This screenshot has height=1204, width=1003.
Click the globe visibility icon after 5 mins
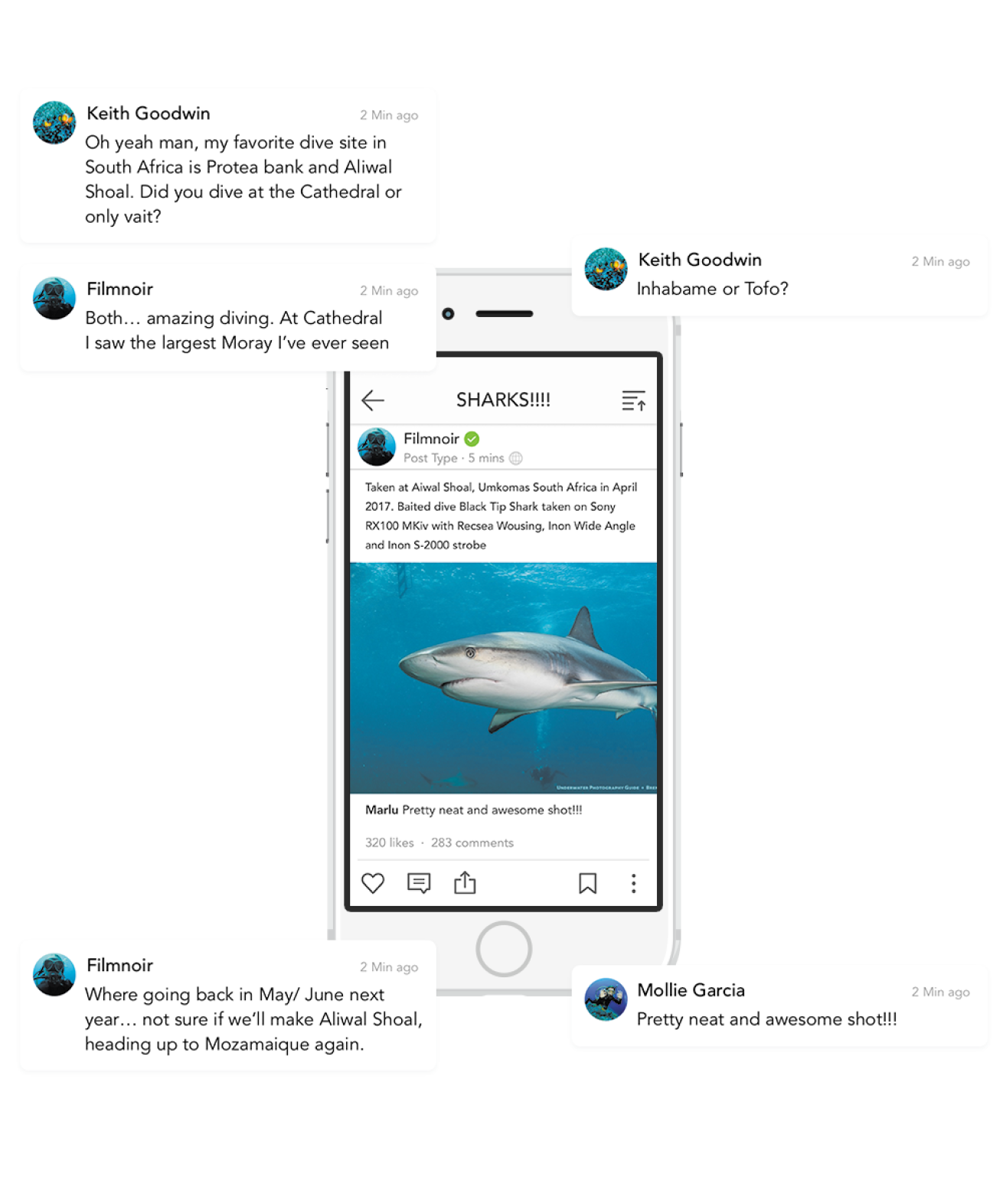(516, 458)
